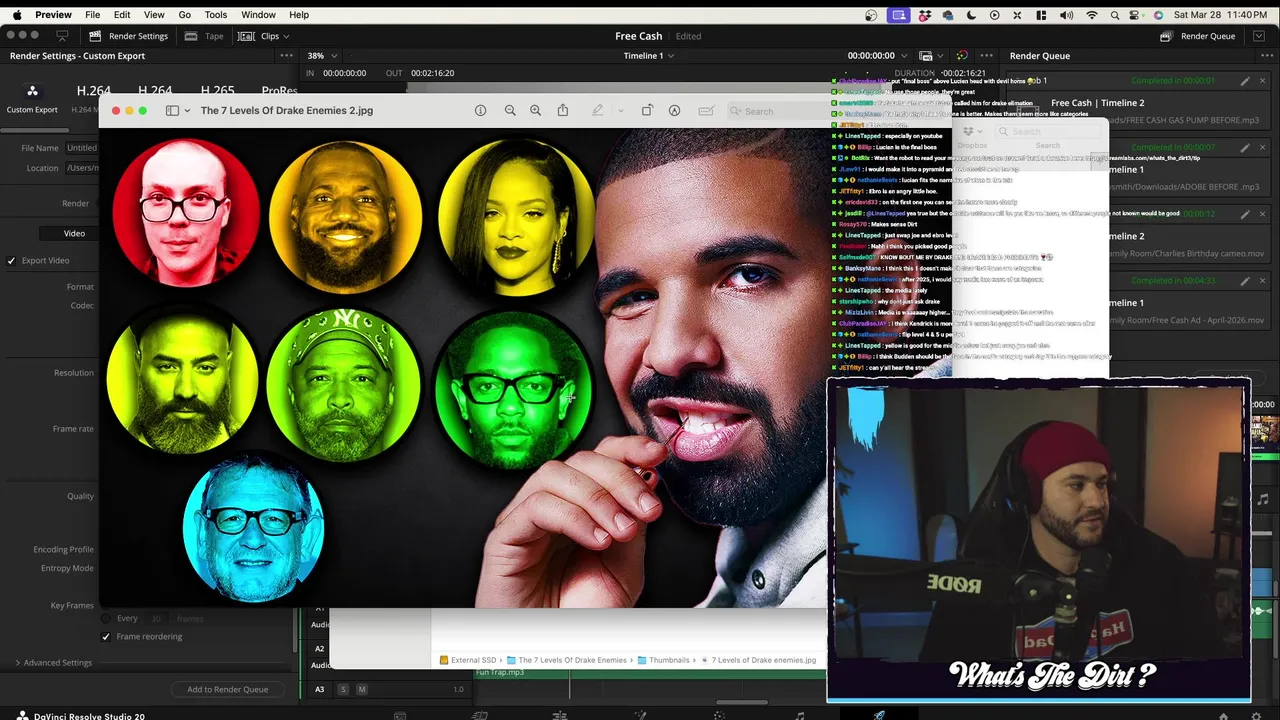Open the Share icon in Preview toolbar

pos(563,110)
